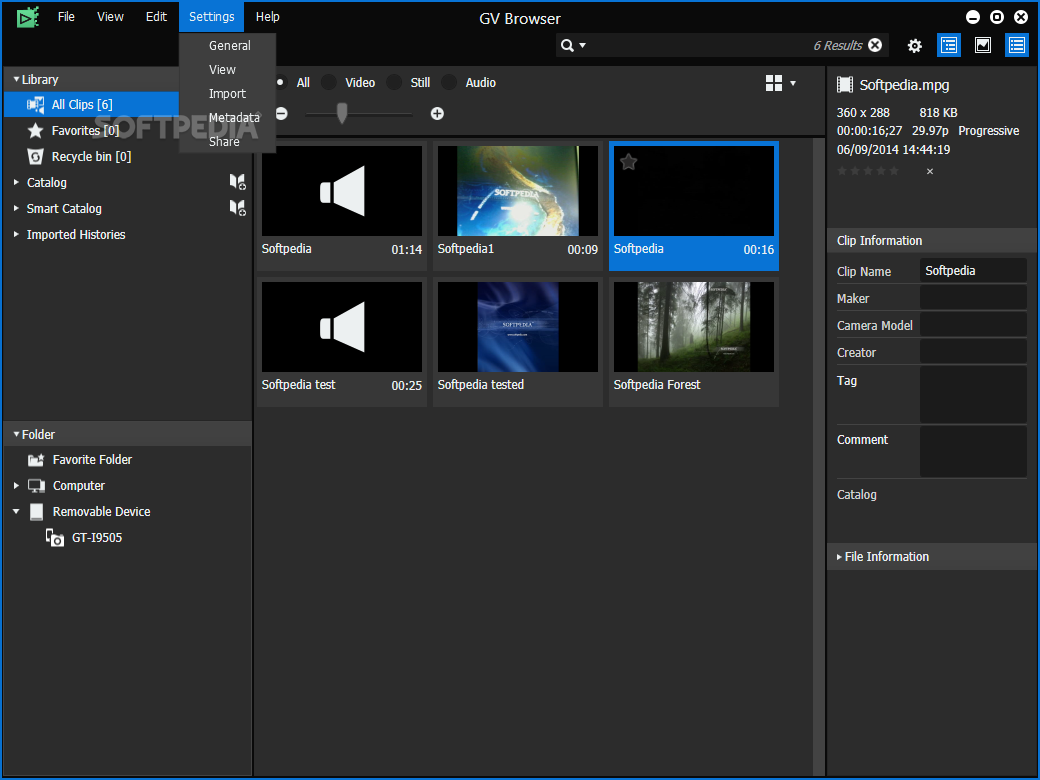Viewport: 1040px width, 780px height.
Task: Expand the Computer tree node
Action: pos(16,486)
